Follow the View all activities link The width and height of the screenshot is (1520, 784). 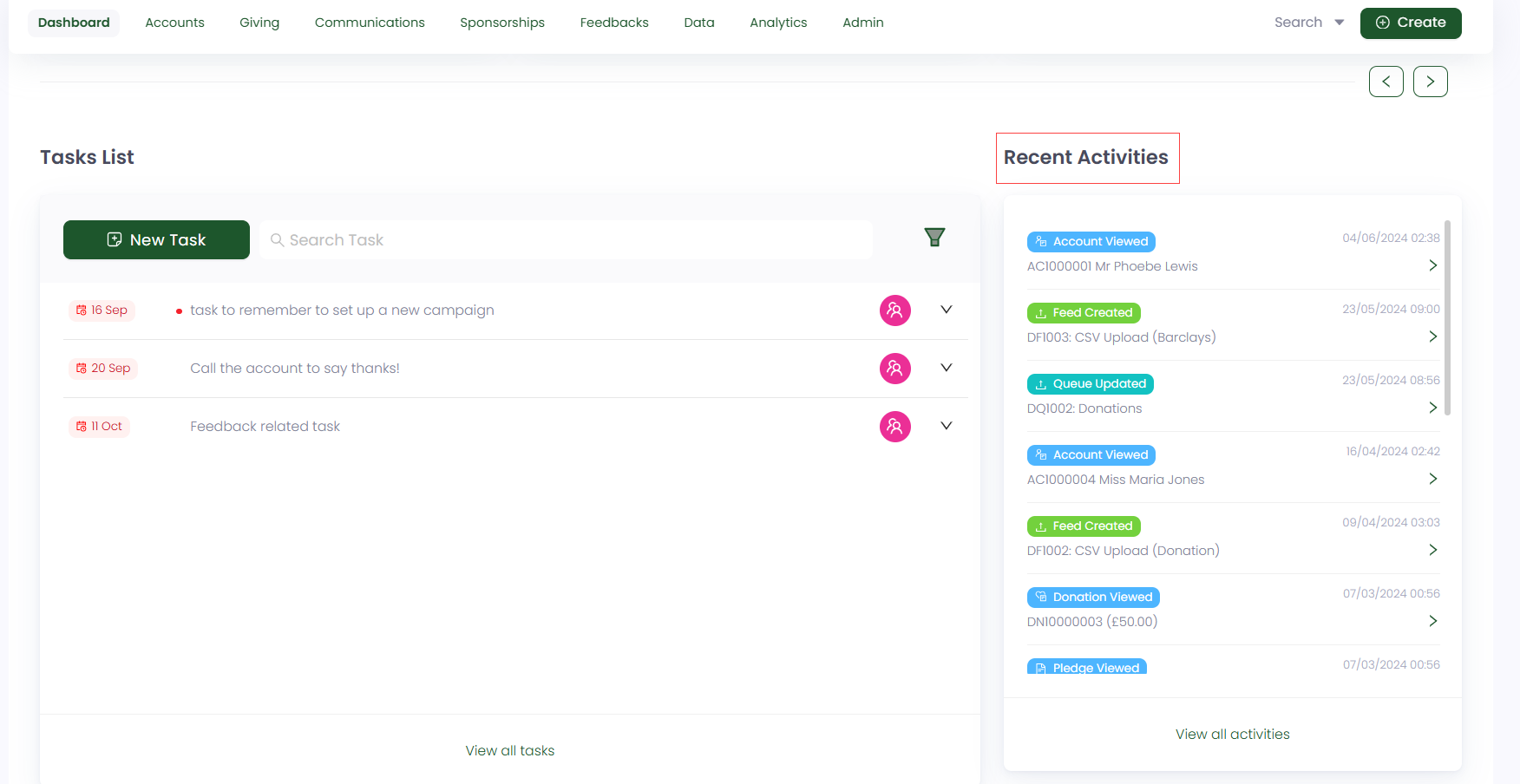(x=1233, y=735)
